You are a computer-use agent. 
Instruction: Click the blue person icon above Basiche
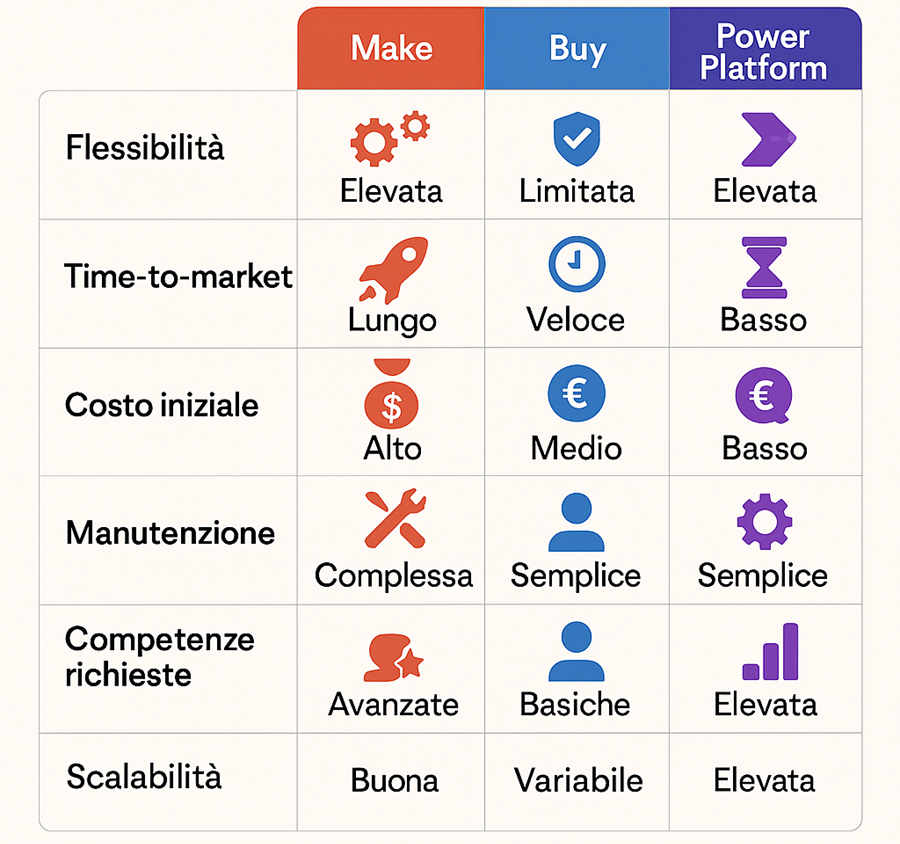(x=576, y=652)
